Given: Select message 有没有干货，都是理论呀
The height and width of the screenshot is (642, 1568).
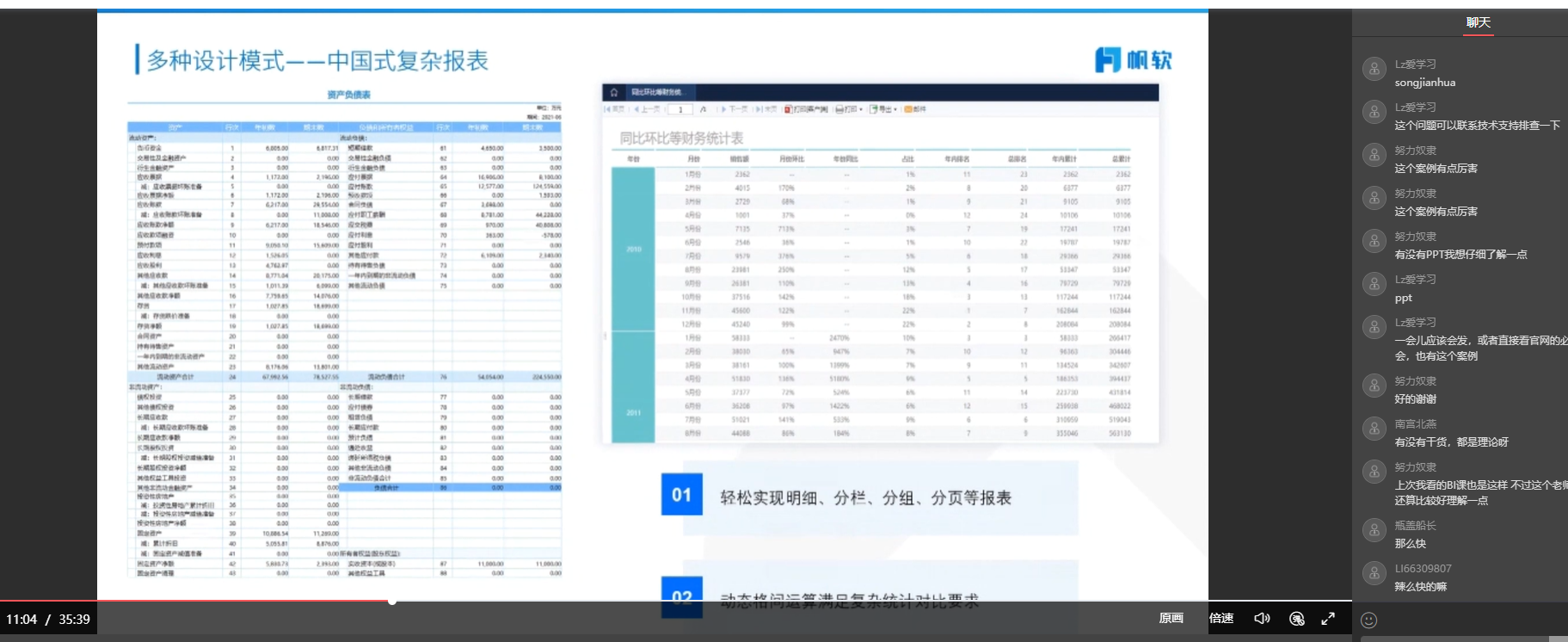Looking at the screenshot, I should [1452, 442].
